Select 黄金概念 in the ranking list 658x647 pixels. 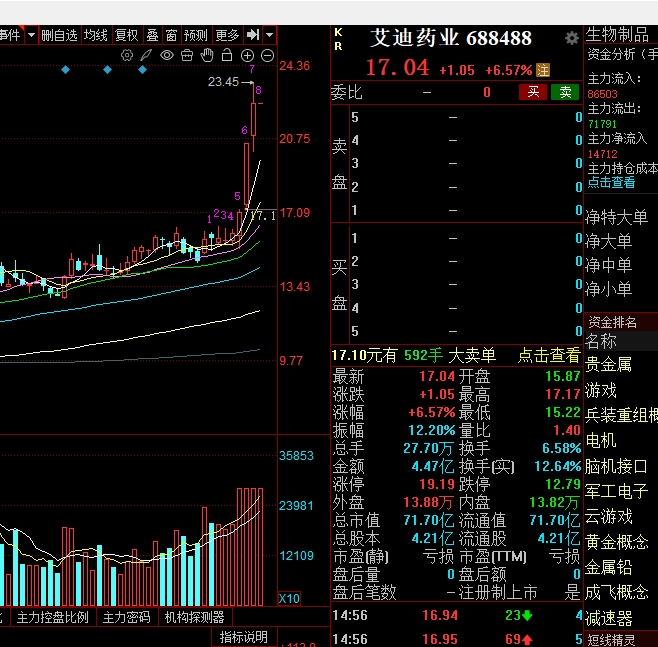coord(616,542)
